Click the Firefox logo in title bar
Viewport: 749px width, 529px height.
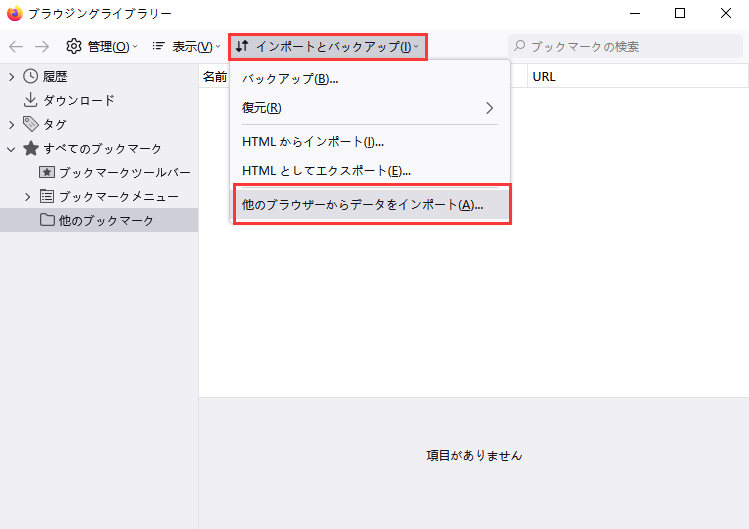coord(15,14)
